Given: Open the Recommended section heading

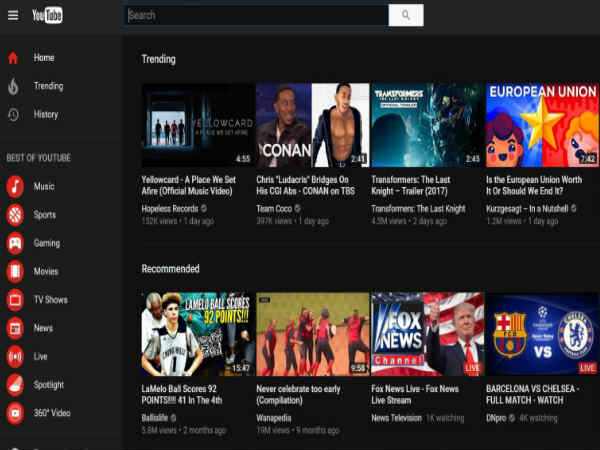Looking at the screenshot, I should 171,269.
